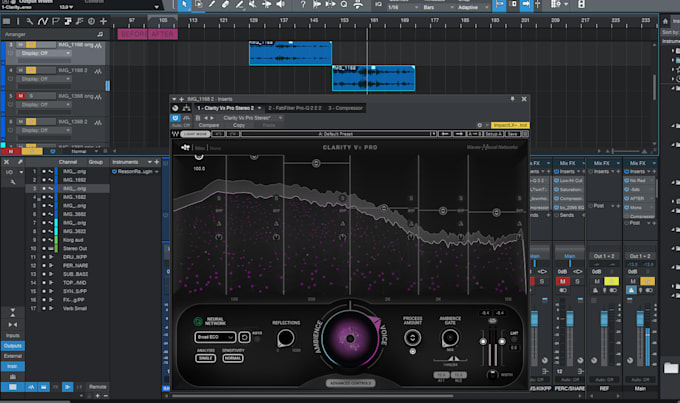Open Display: Off dropdown on track 3
Screen dimensions: 680x403
tap(45, 53)
